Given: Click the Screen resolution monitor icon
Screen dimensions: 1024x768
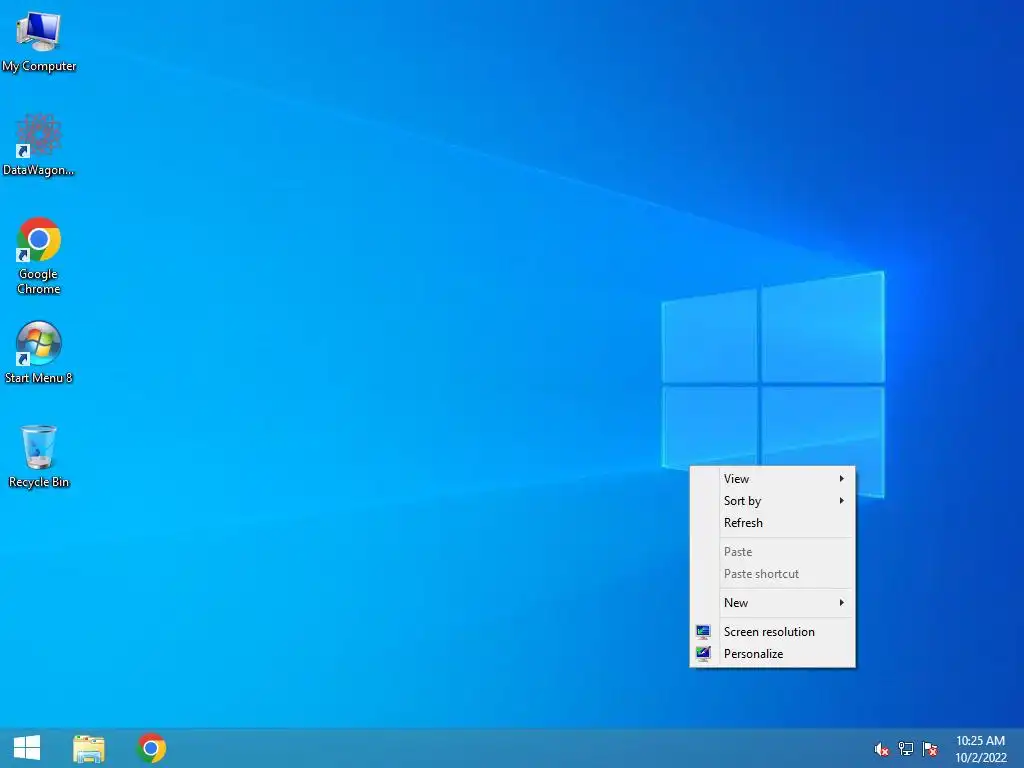Looking at the screenshot, I should 703,632.
